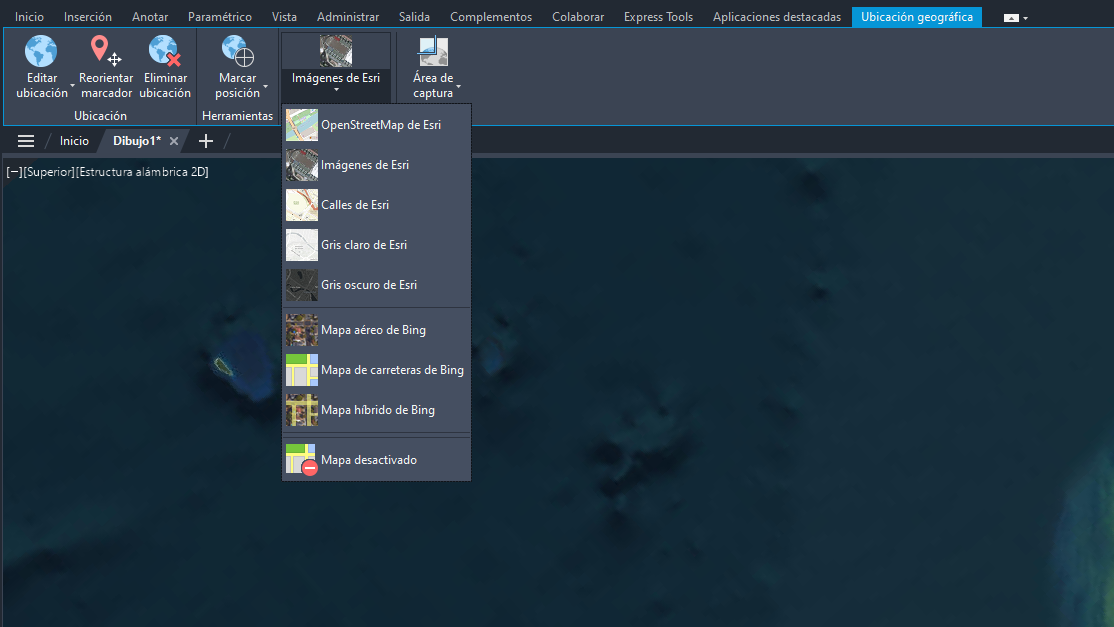Image resolution: width=1114 pixels, height=627 pixels.
Task: Choose OpenStreetMap de Esri map
Action: pos(377,125)
